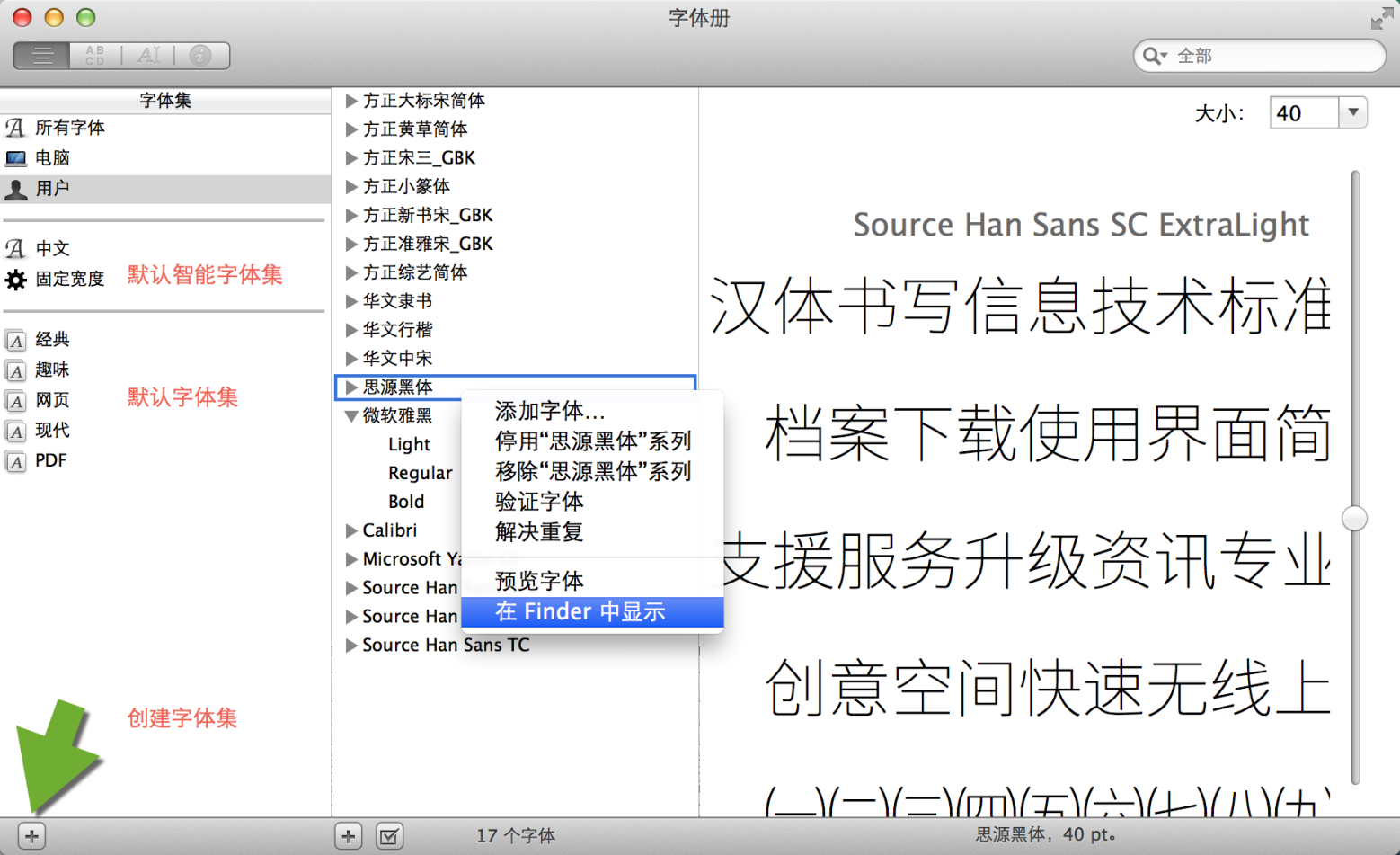Choose 预览字体 from the context menu
The image size is (1400, 855).
pyautogui.click(x=592, y=581)
